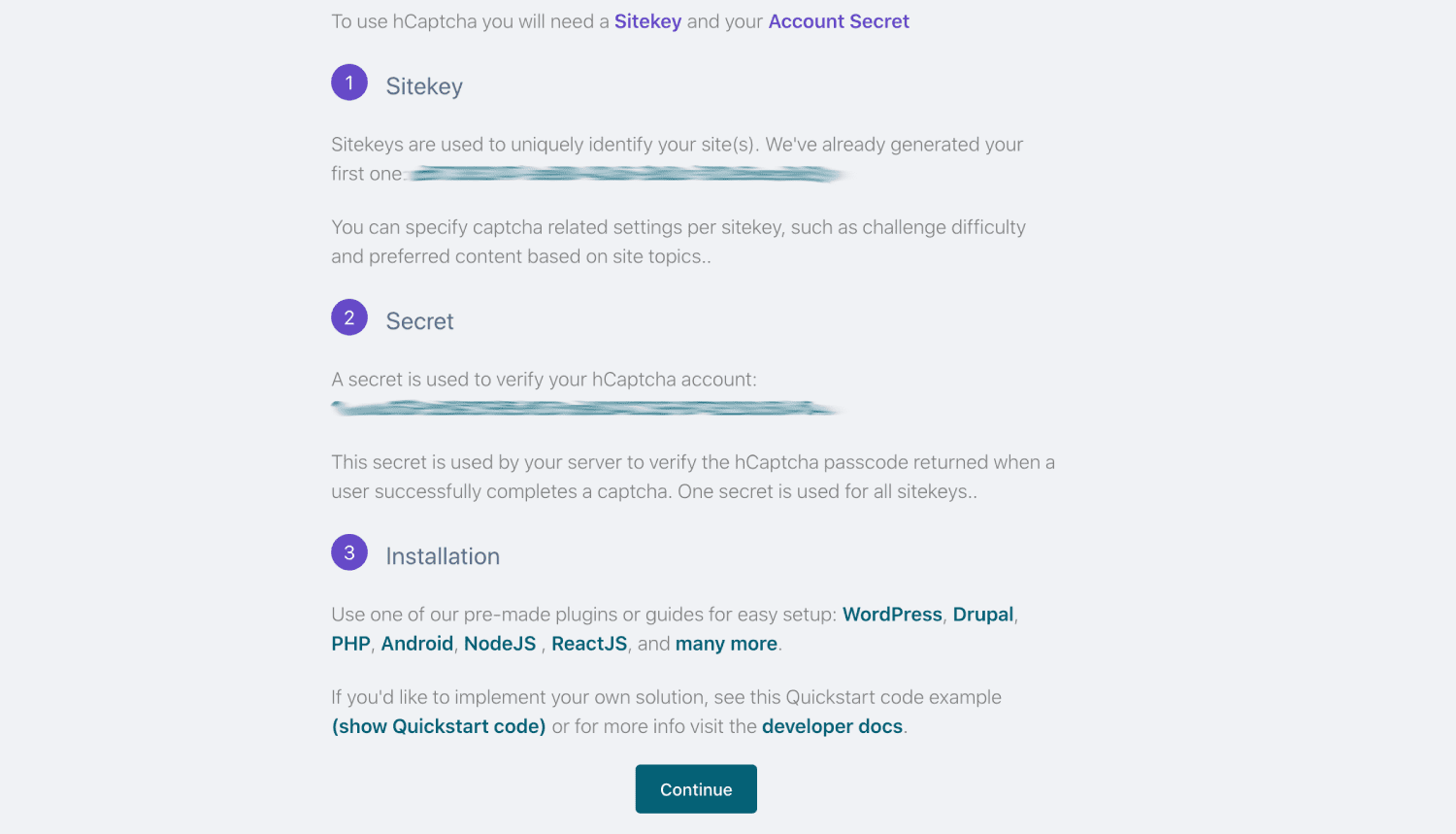Expand the Quickstart code example
1456x834 pixels.
439,726
